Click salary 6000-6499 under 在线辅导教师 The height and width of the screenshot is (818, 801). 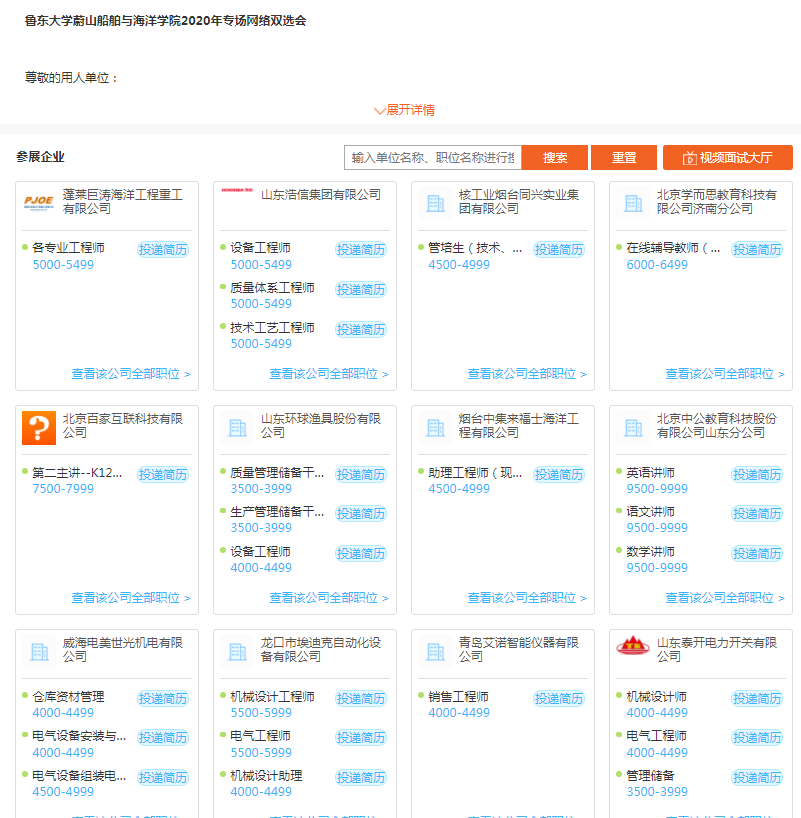tap(657, 265)
